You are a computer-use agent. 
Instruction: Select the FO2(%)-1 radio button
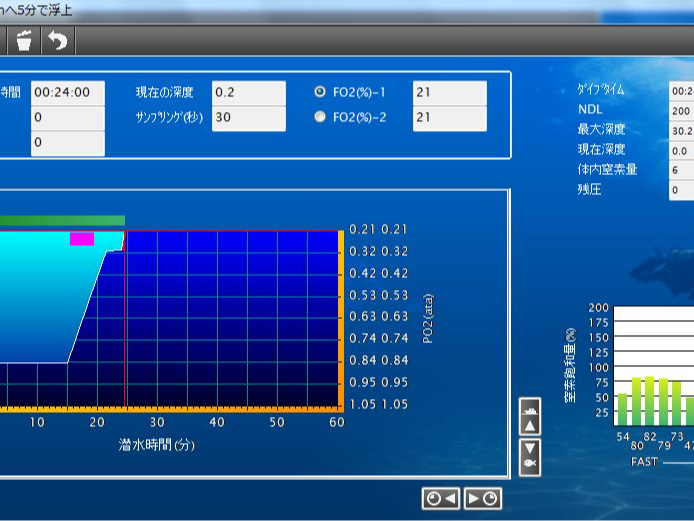coord(320,91)
